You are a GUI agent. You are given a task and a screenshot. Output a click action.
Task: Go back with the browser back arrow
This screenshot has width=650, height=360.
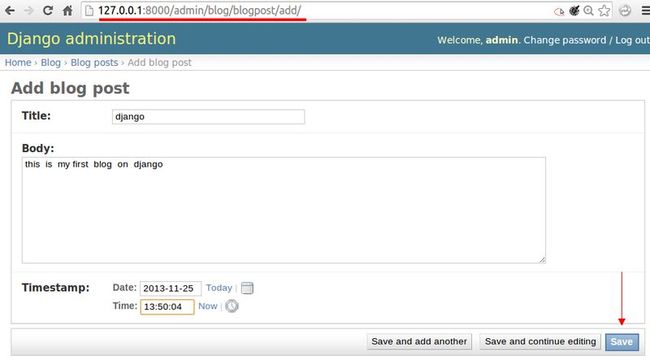click(10, 10)
